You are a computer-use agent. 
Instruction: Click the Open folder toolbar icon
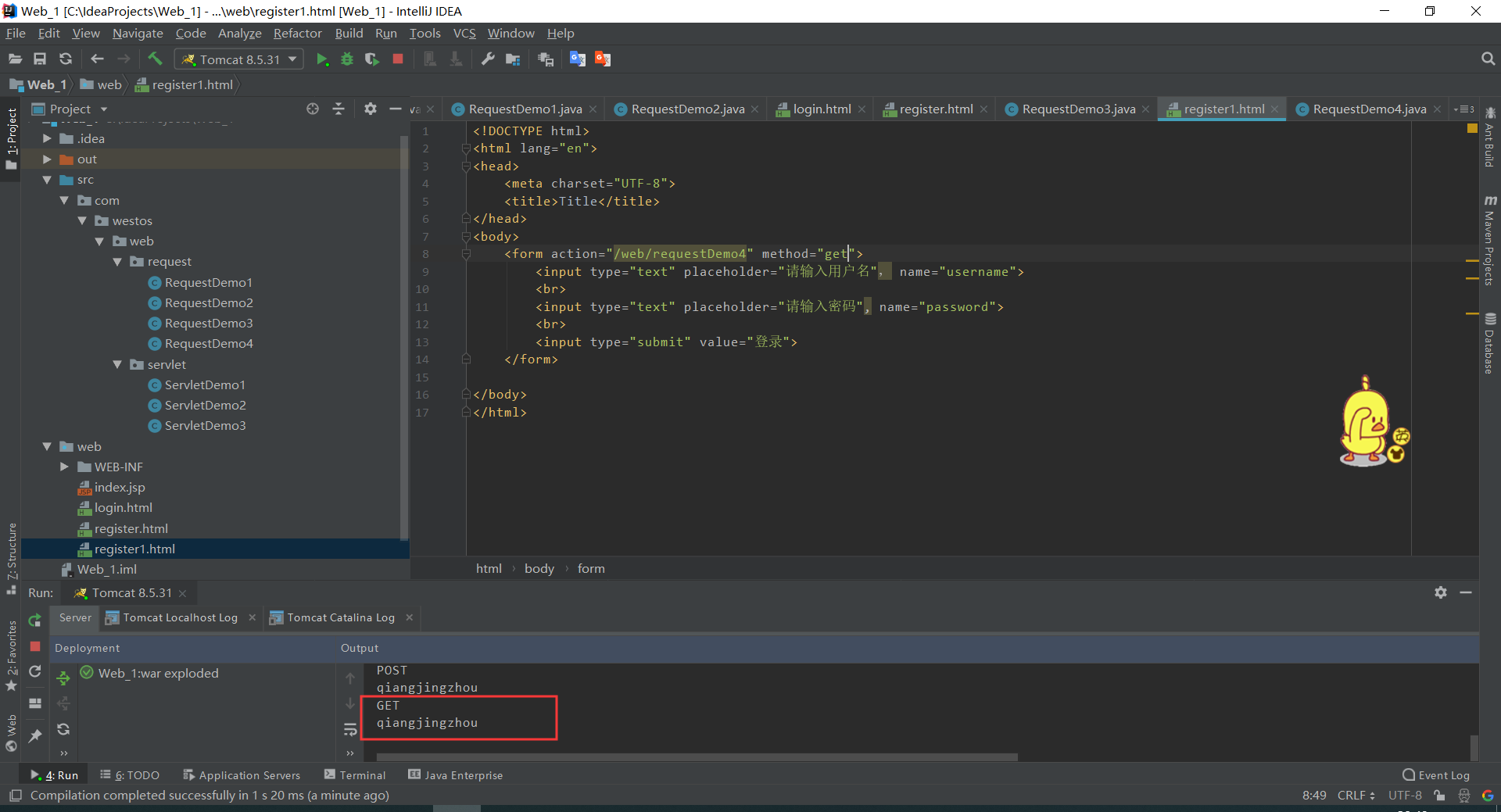pos(15,59)
